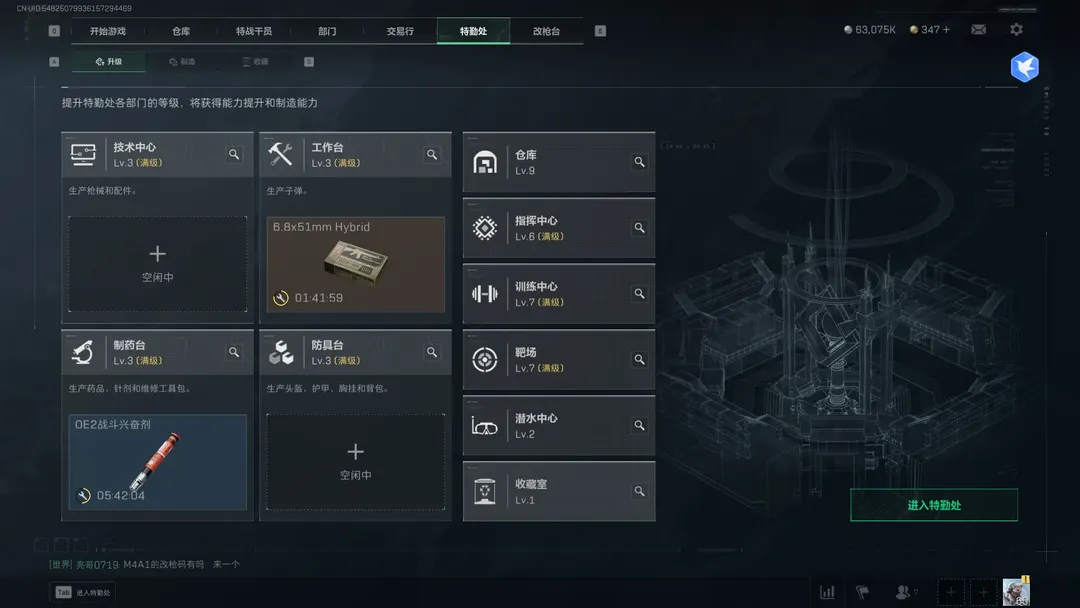1080x608 pixels.
Task: Inspect 工作台 with its magnifier icon
Action: 432,154
